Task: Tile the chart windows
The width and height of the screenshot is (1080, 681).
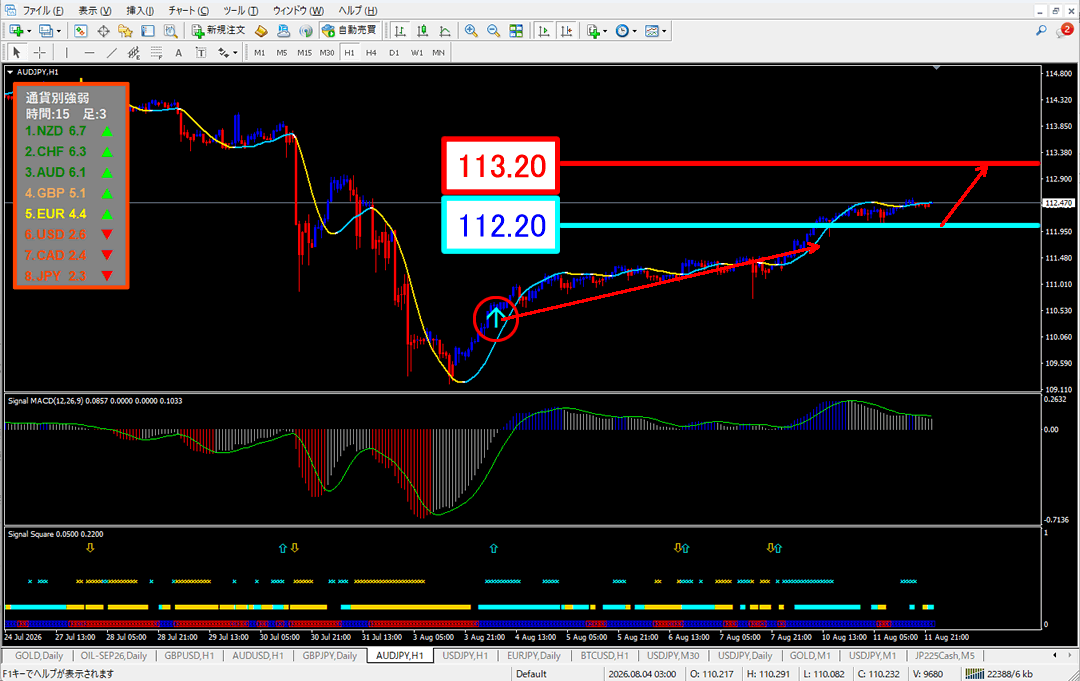Action: tap(516, 31)
